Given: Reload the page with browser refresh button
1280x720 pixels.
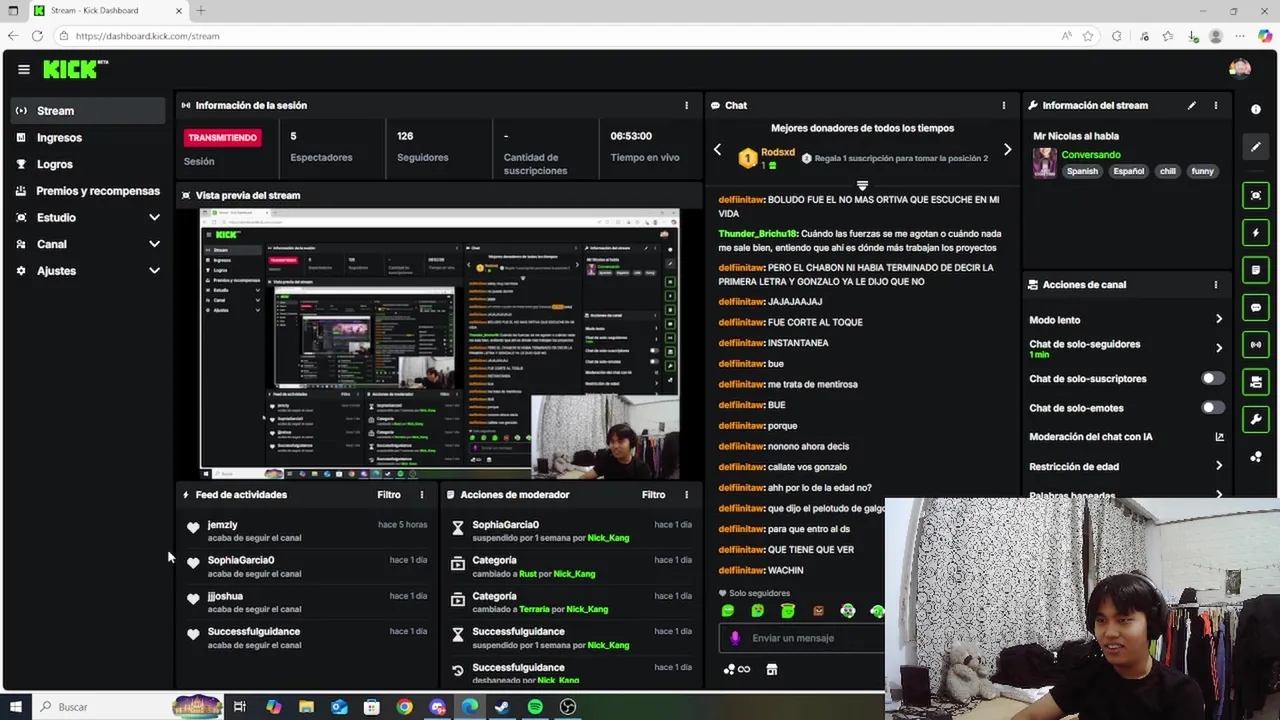Looking at the screenshot, I should (x=37, y=36).
